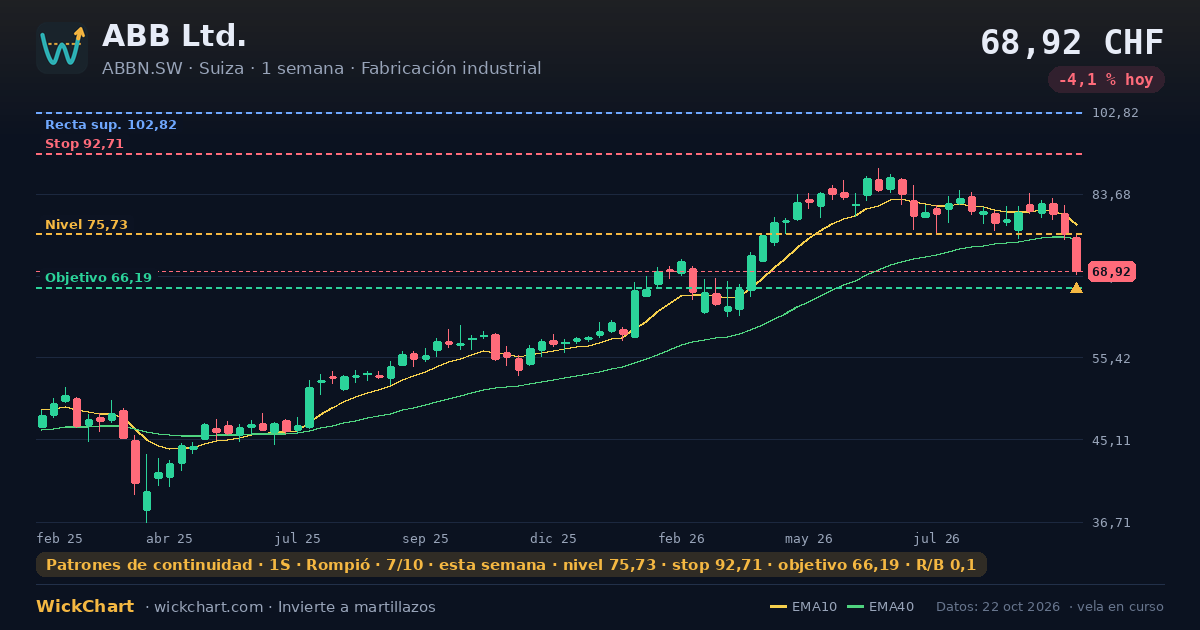The image size is (1200, 630).
Task: Click the Objetivo 66,19 label
Action: (x=98, y=278)
